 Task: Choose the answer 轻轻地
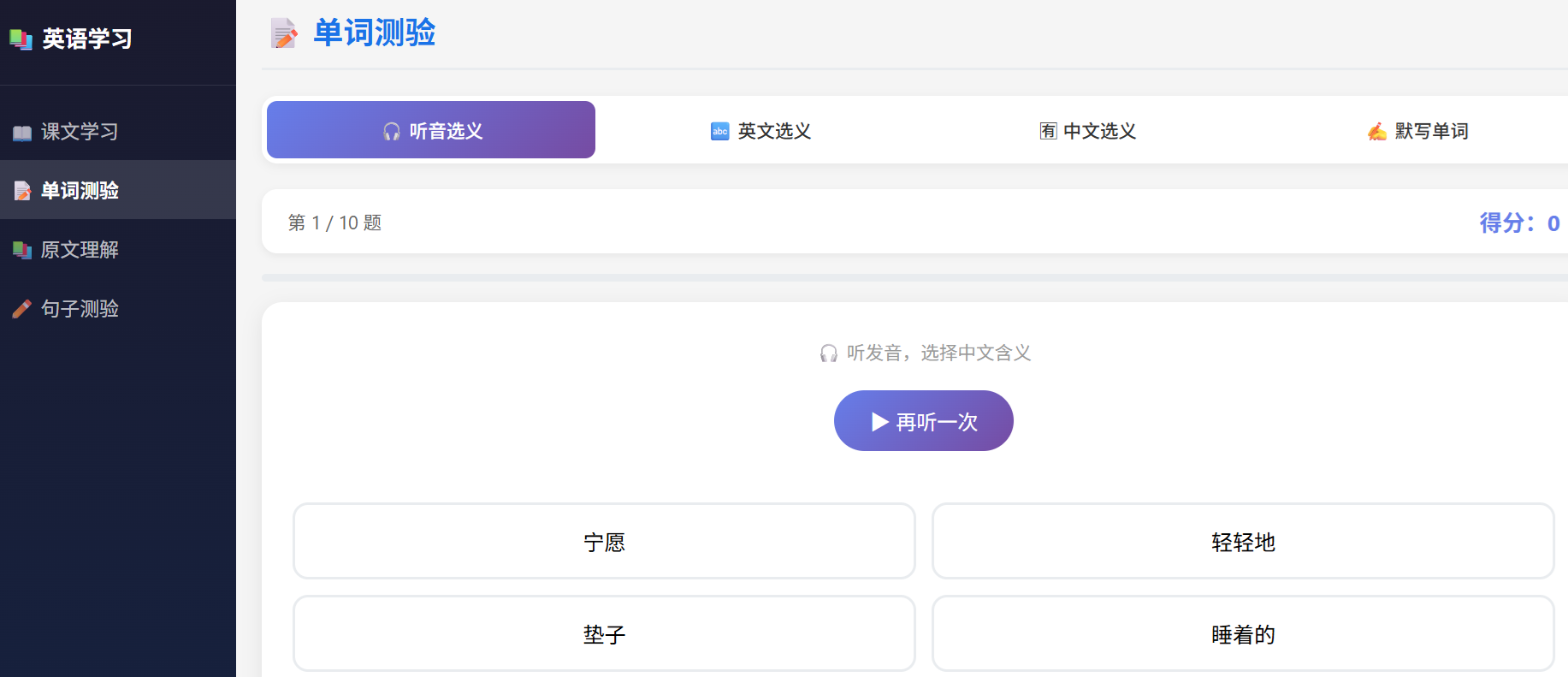coord(1243,541)
